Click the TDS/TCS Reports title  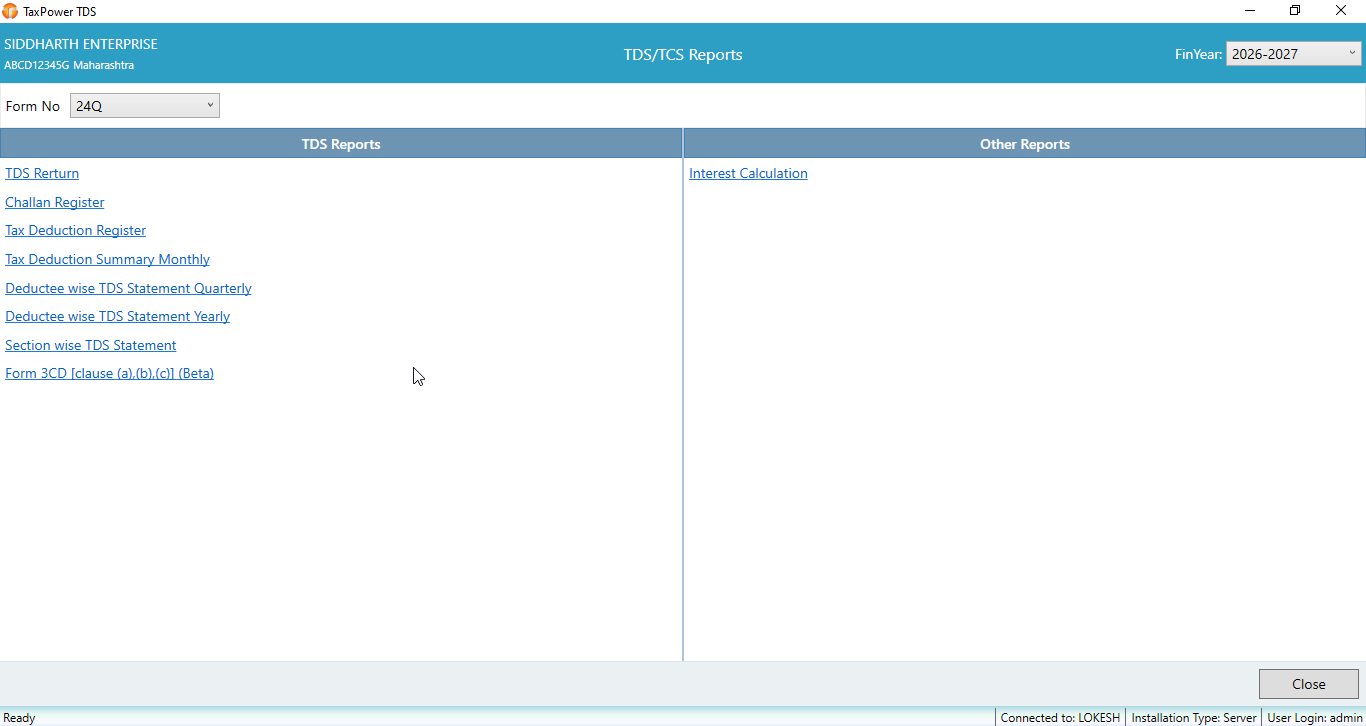(683, 54)
